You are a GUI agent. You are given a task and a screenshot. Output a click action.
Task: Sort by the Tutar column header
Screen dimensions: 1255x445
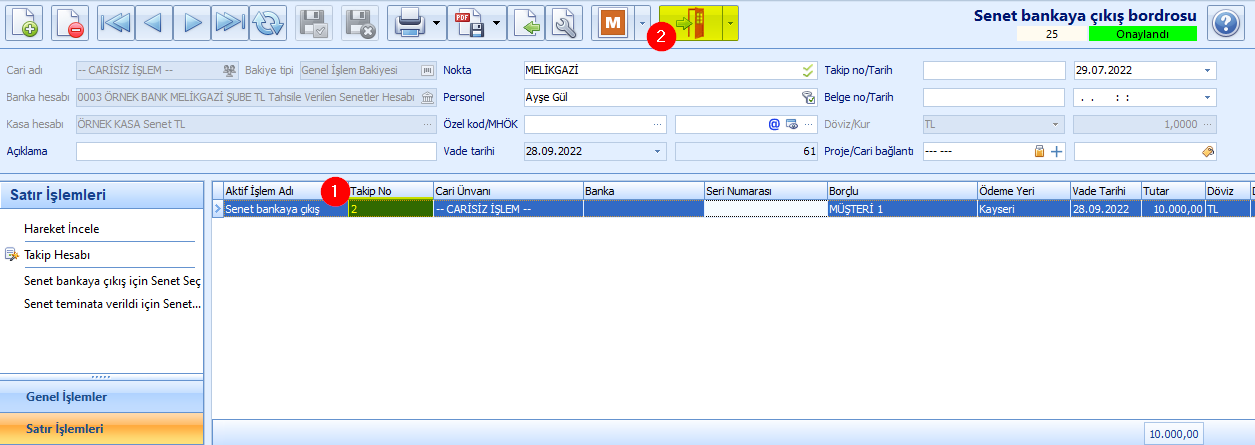point(1172,191)
